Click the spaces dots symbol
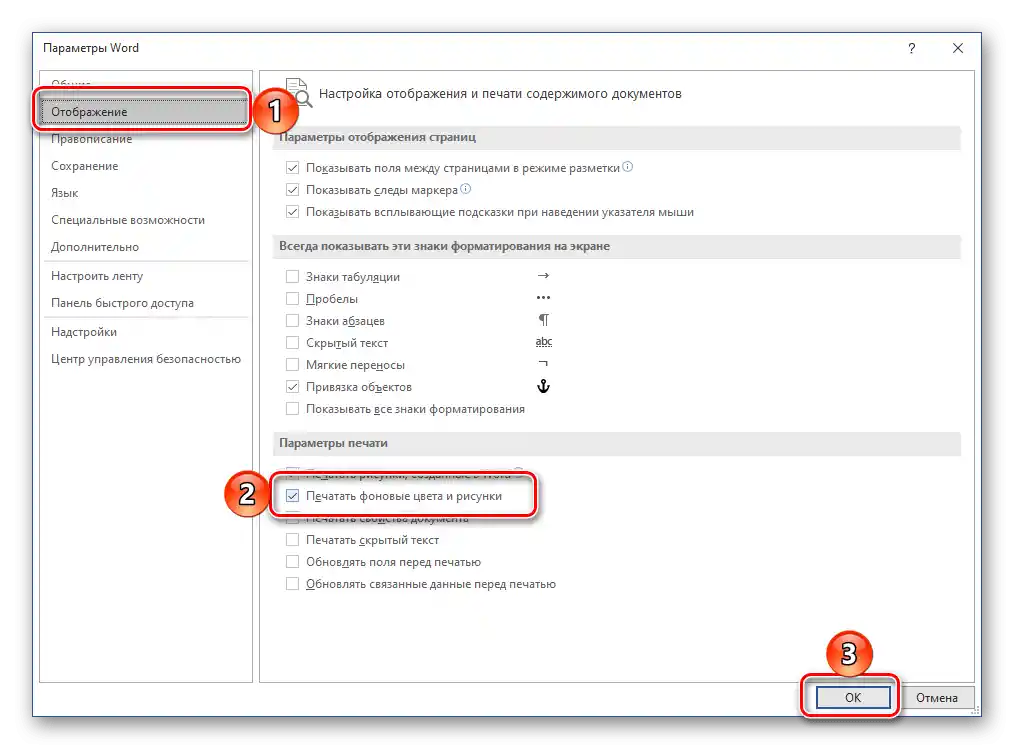The height and width of the screenshot is (749, 1014). pyautogui.click(x=543, y=298)
